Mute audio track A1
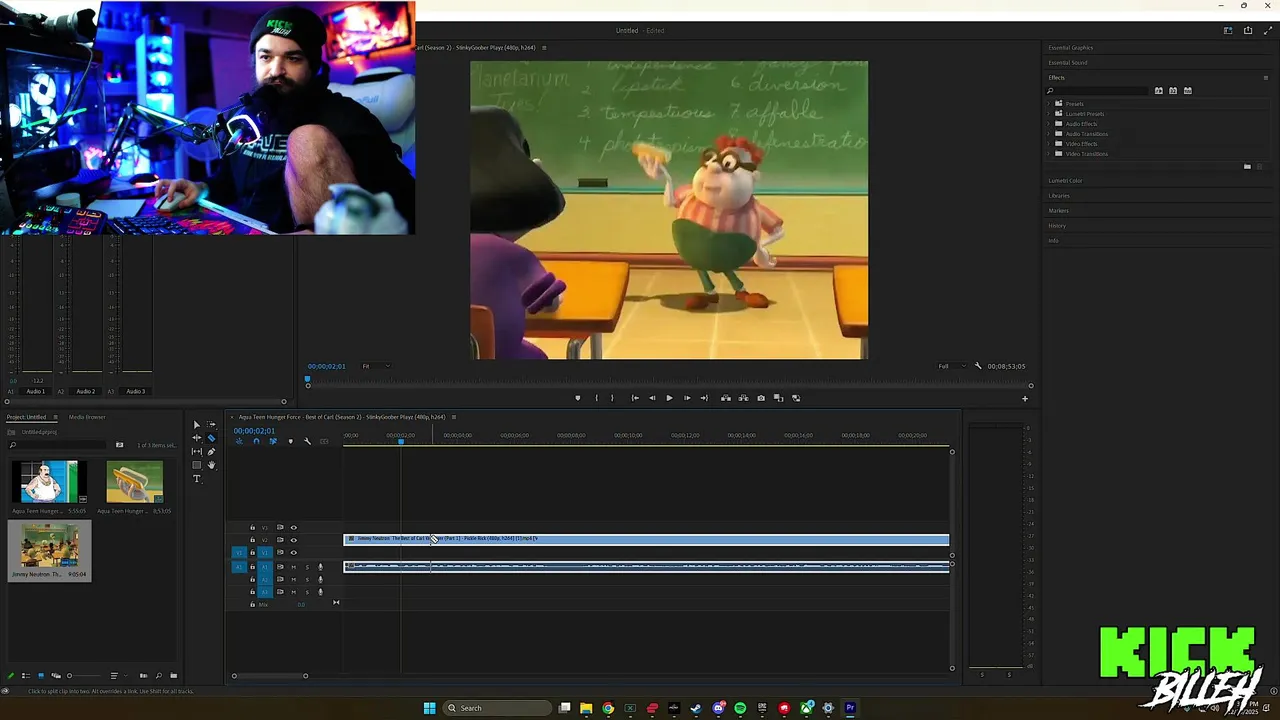Screen dimensions: 1280x720 coord(293,567)
